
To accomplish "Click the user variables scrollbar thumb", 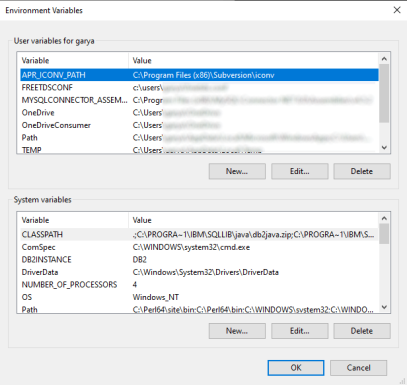I will pyautogui.click(x=384, y=93).
